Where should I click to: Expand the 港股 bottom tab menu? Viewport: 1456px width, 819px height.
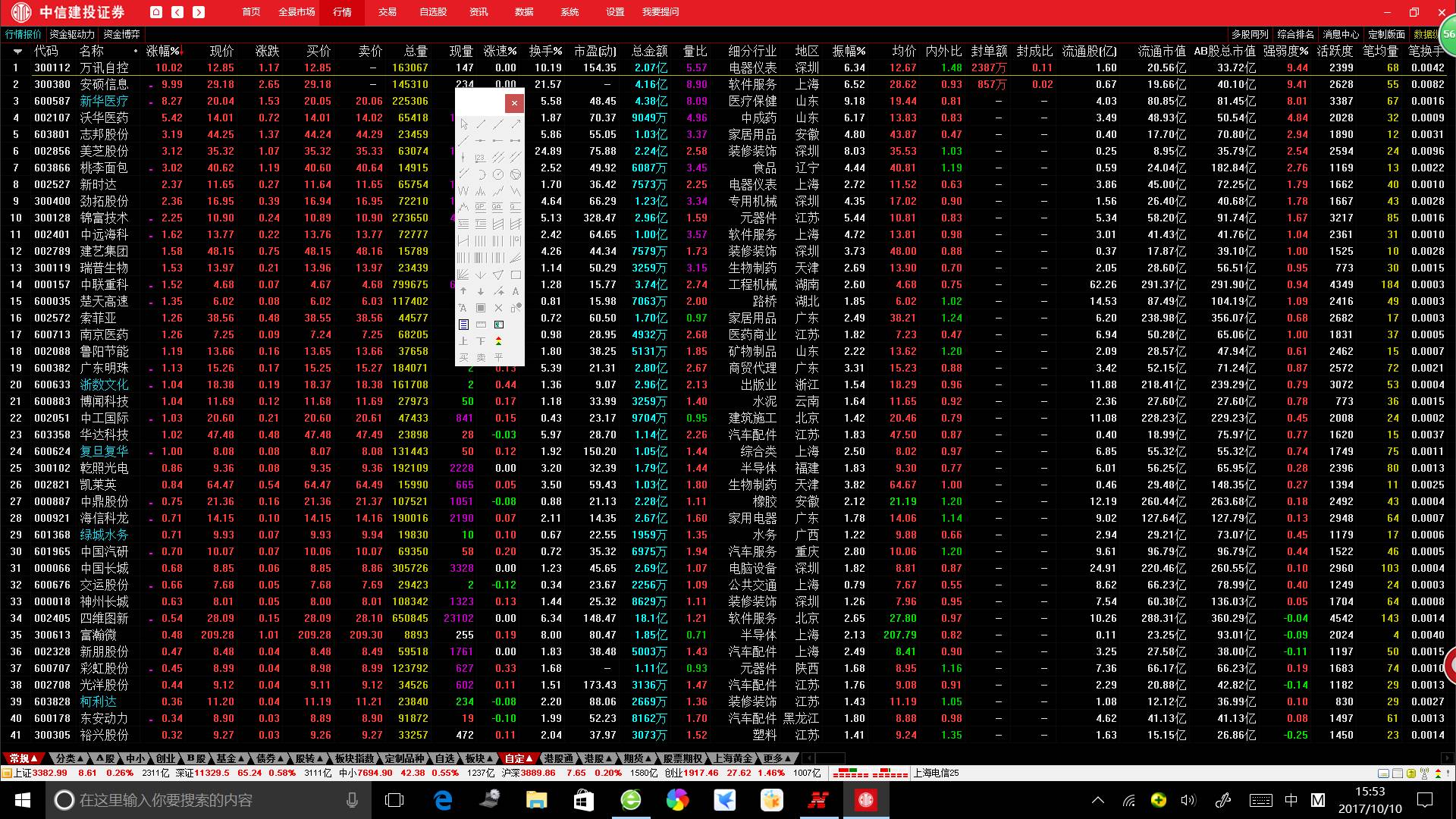tap(599, 758)
